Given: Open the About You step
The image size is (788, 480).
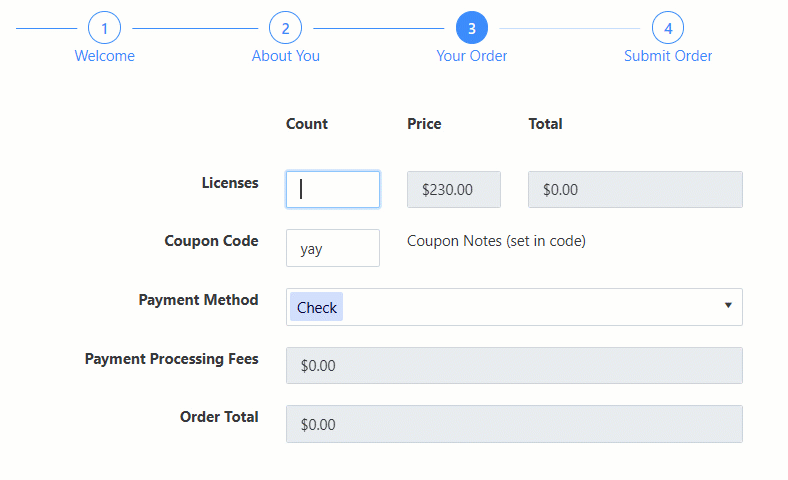Looking at the screenshot, I should pyautogui.click(x=285, y=56).
